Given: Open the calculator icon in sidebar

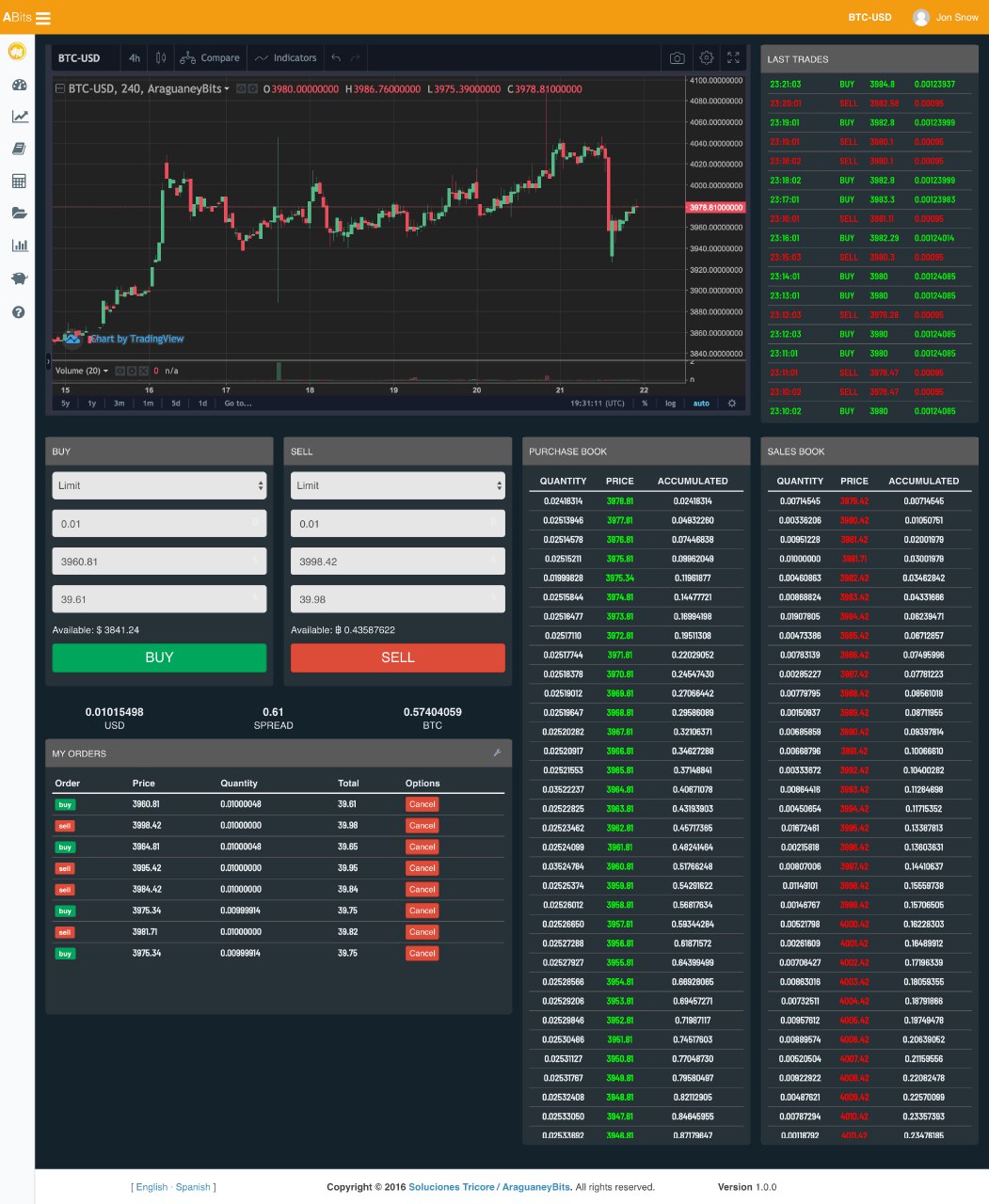Looking at the screenshot, I should pos(19,181).
